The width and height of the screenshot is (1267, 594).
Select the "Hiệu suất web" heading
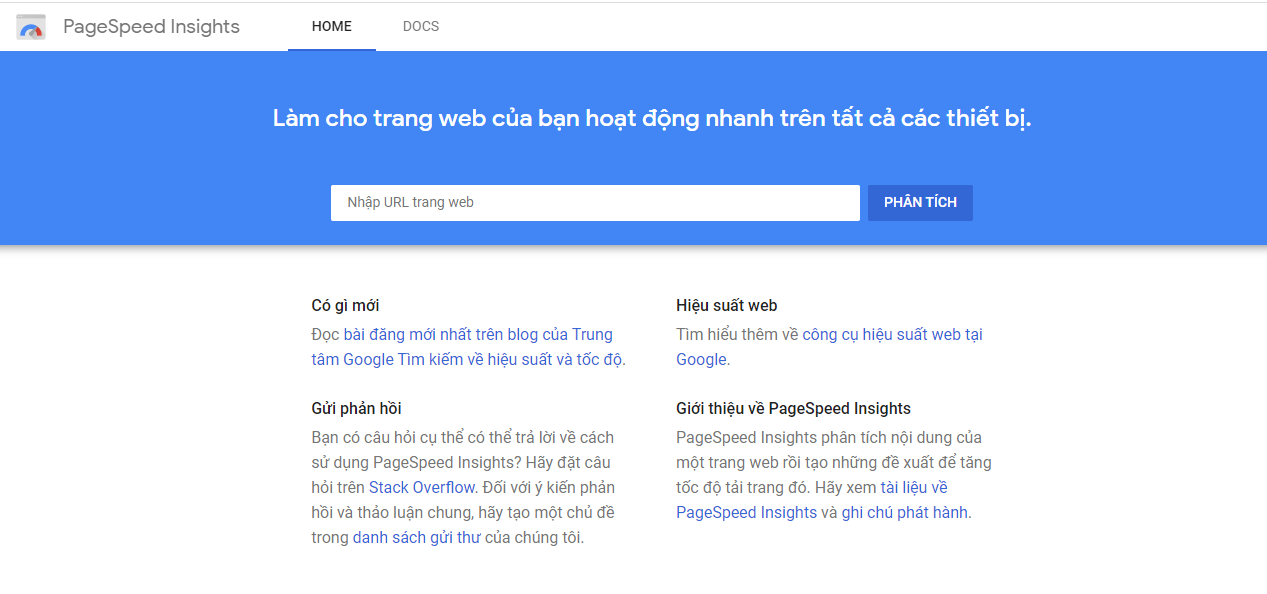tap(726, 306)
